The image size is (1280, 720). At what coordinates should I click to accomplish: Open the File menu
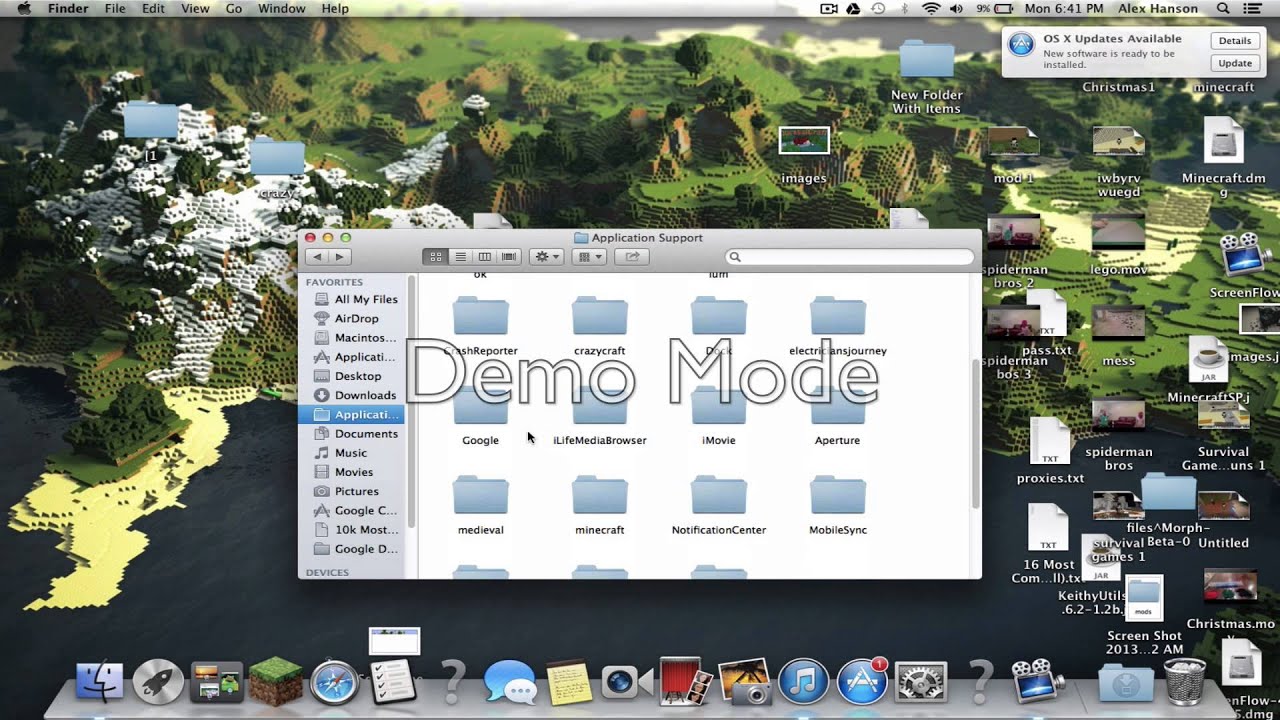click(x=115, y=9)
